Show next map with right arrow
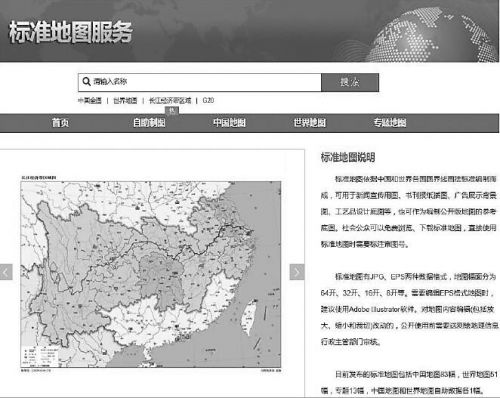Image resolution: width=500 pixels, height=398 pixels. (x=297, y=272)
